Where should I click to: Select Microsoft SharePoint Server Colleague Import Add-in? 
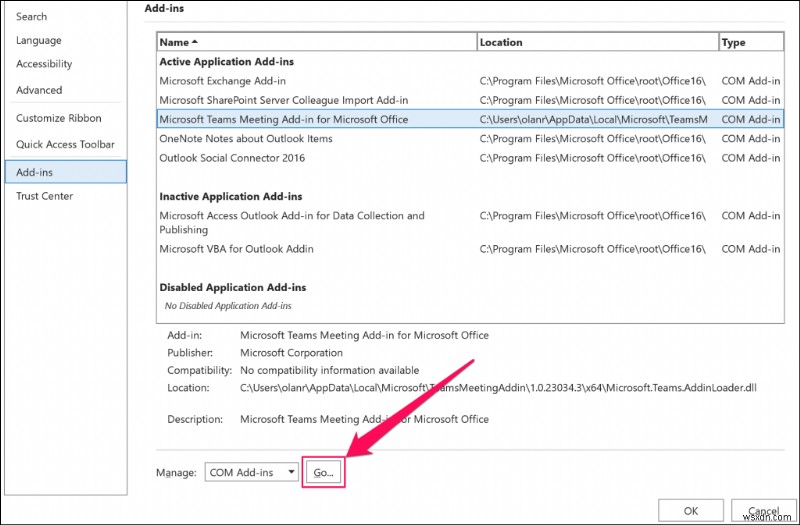coord(470,100)
